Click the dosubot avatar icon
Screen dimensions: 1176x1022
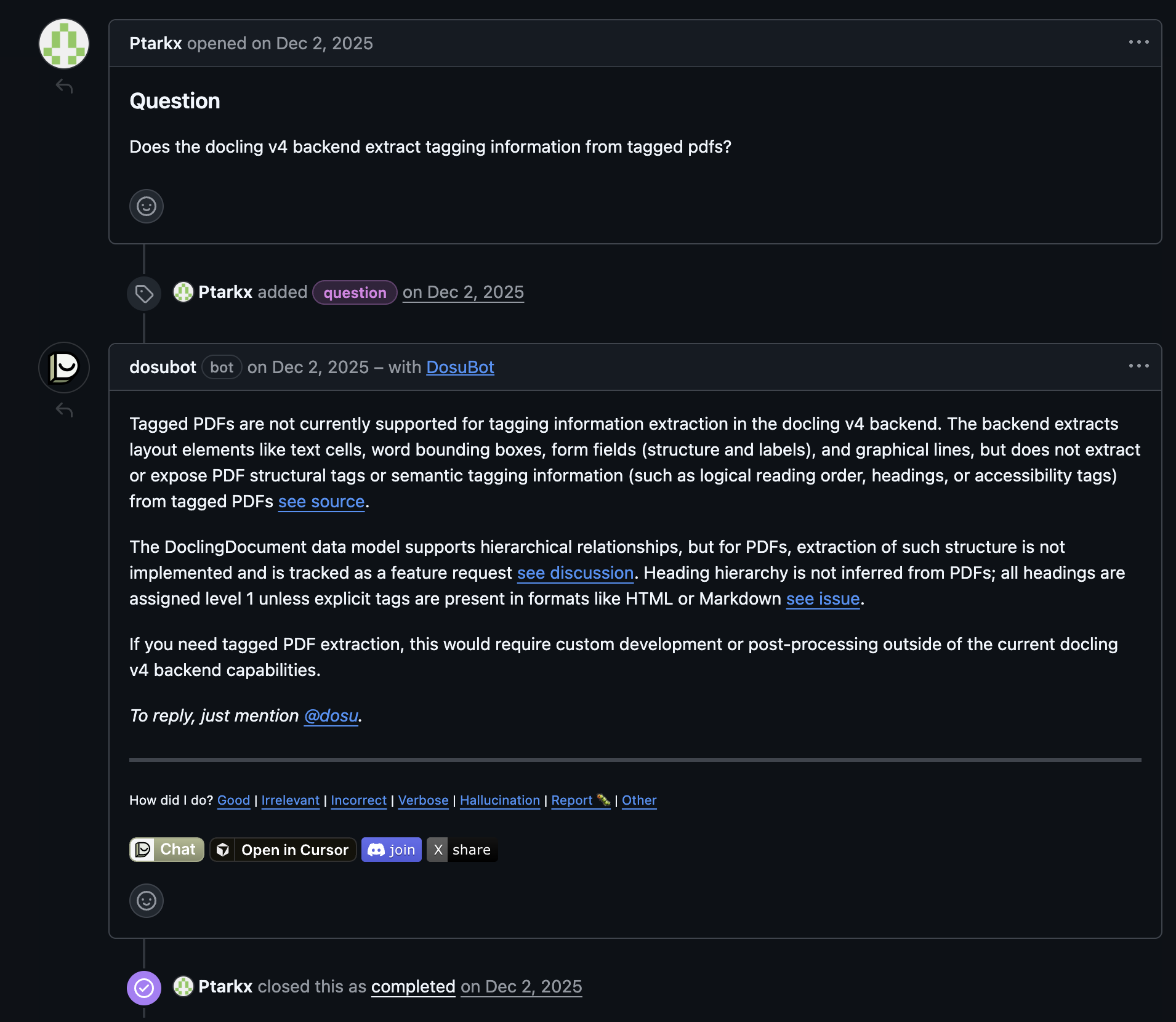pos(64,368)
